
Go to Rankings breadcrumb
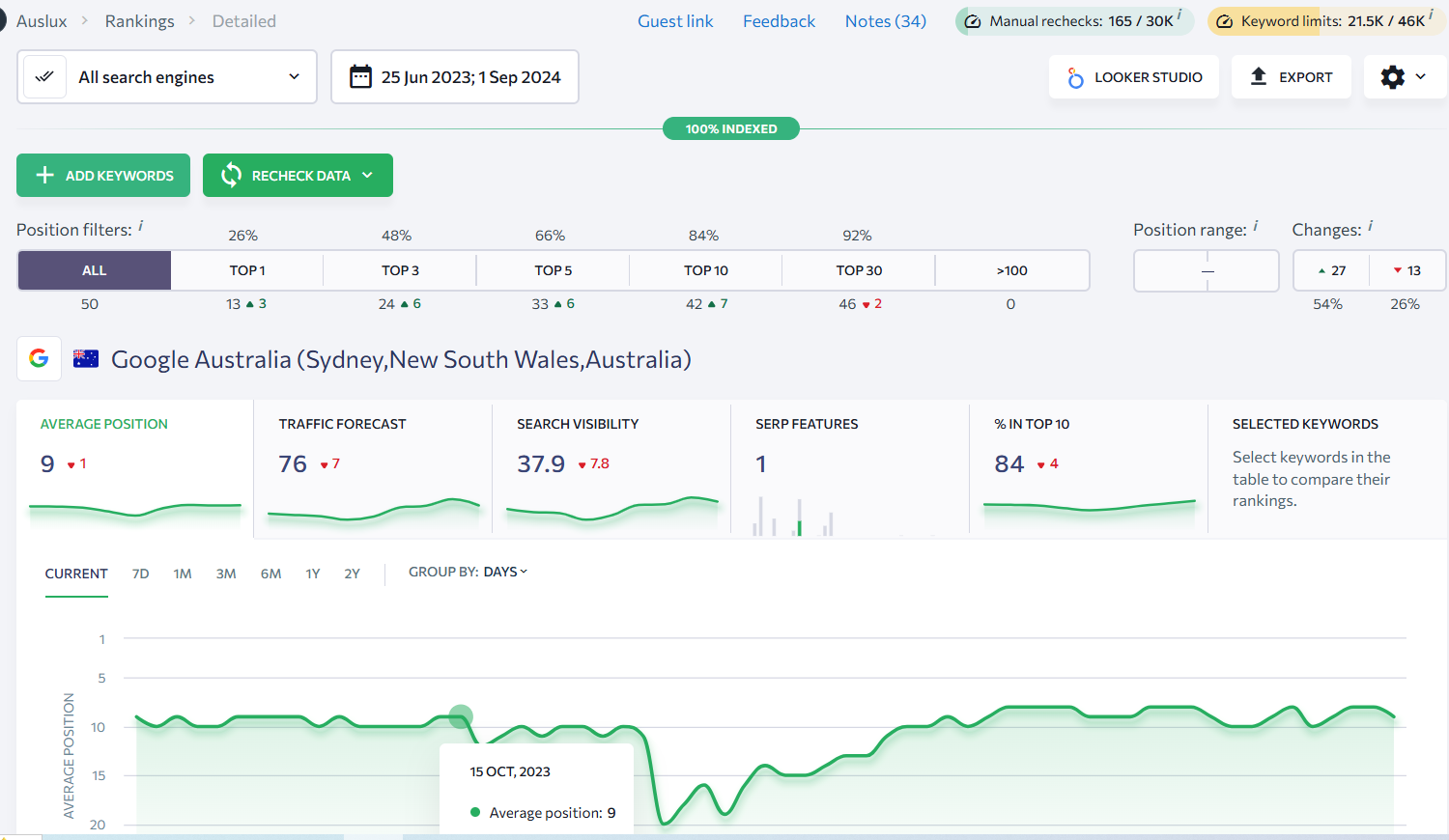[140, 21]
